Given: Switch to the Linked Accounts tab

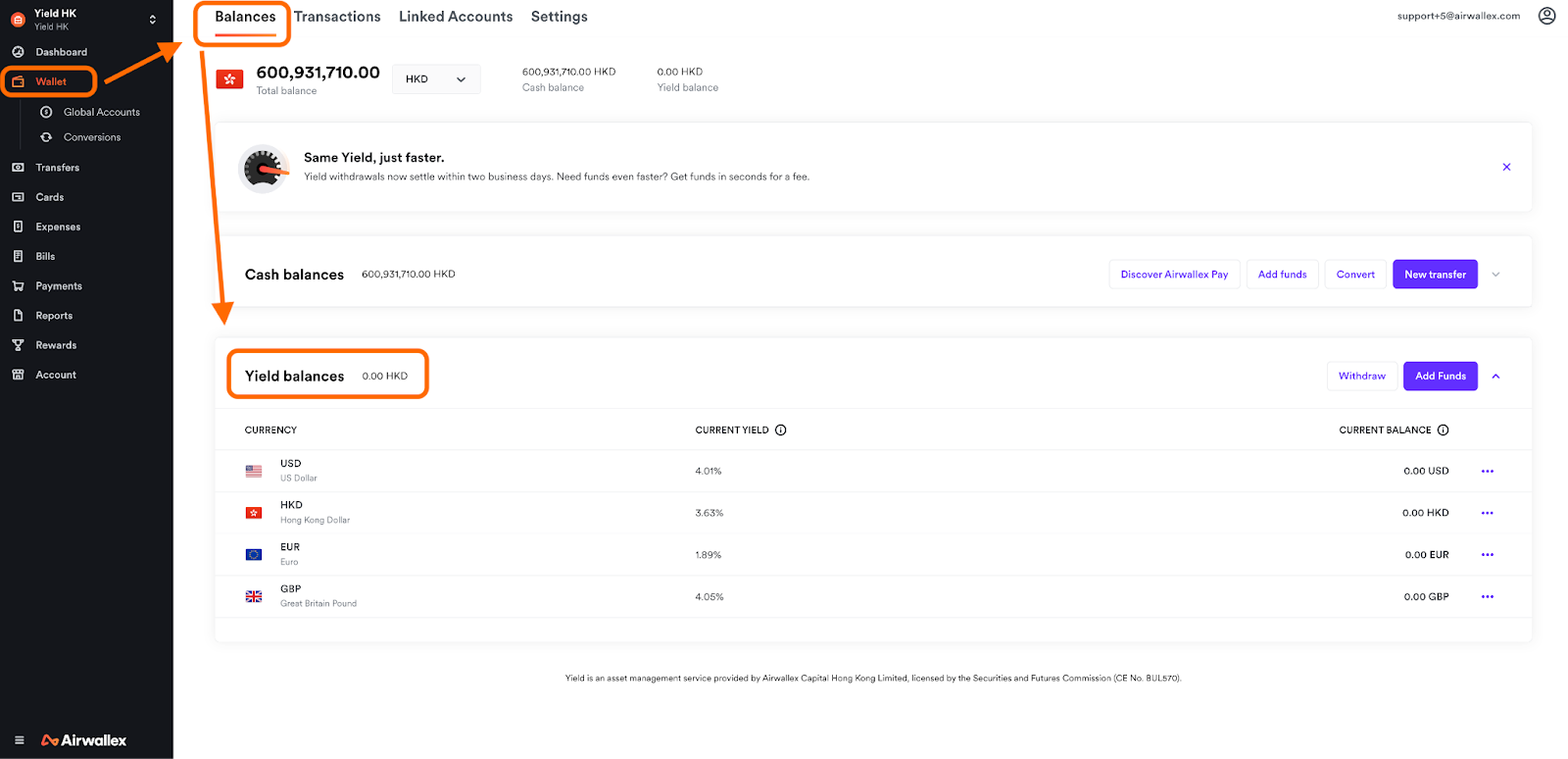Looking at the screenshot, I should click(456, 17).
